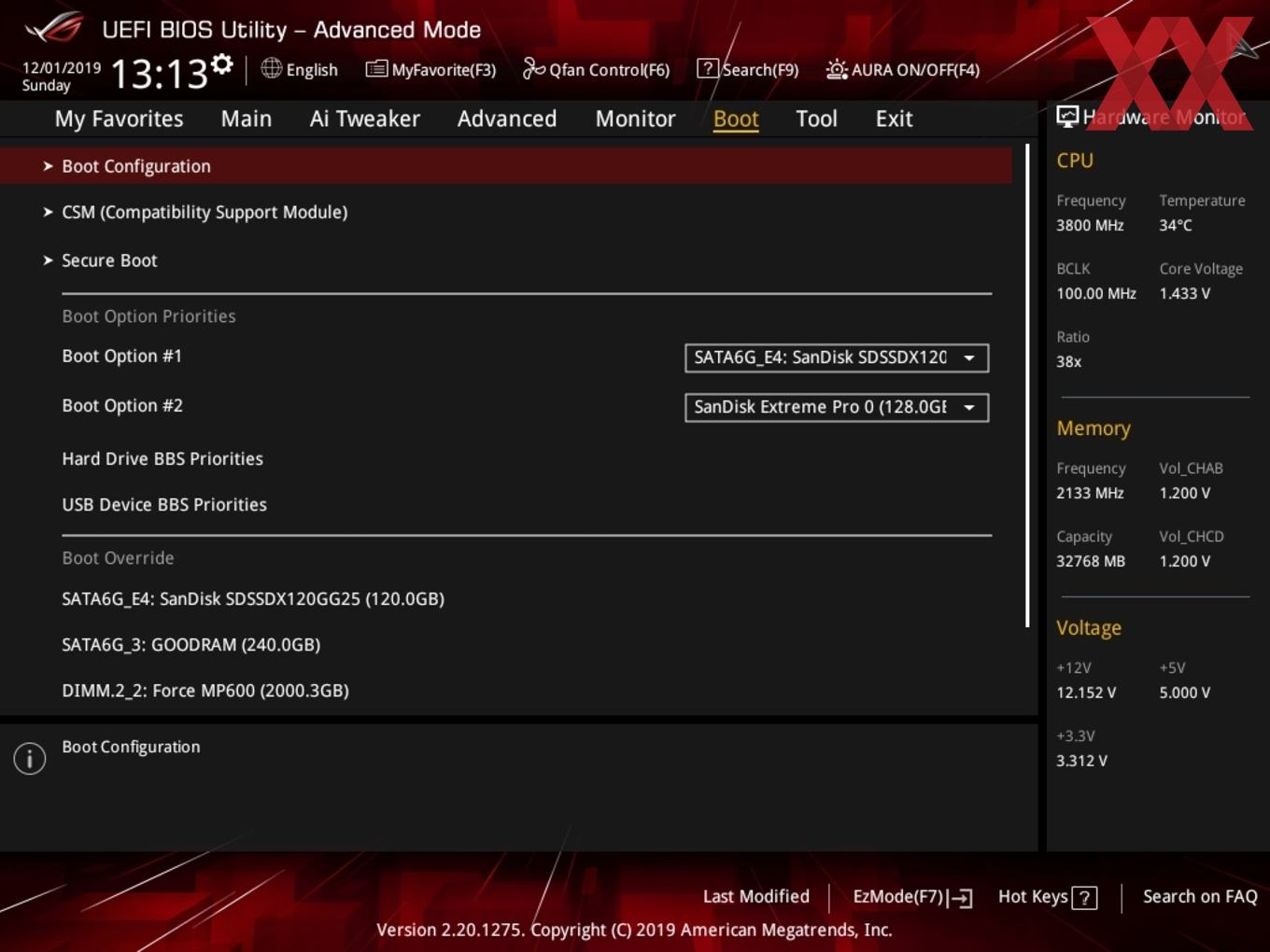Click the Ratio value 38x

[1069, 361]
